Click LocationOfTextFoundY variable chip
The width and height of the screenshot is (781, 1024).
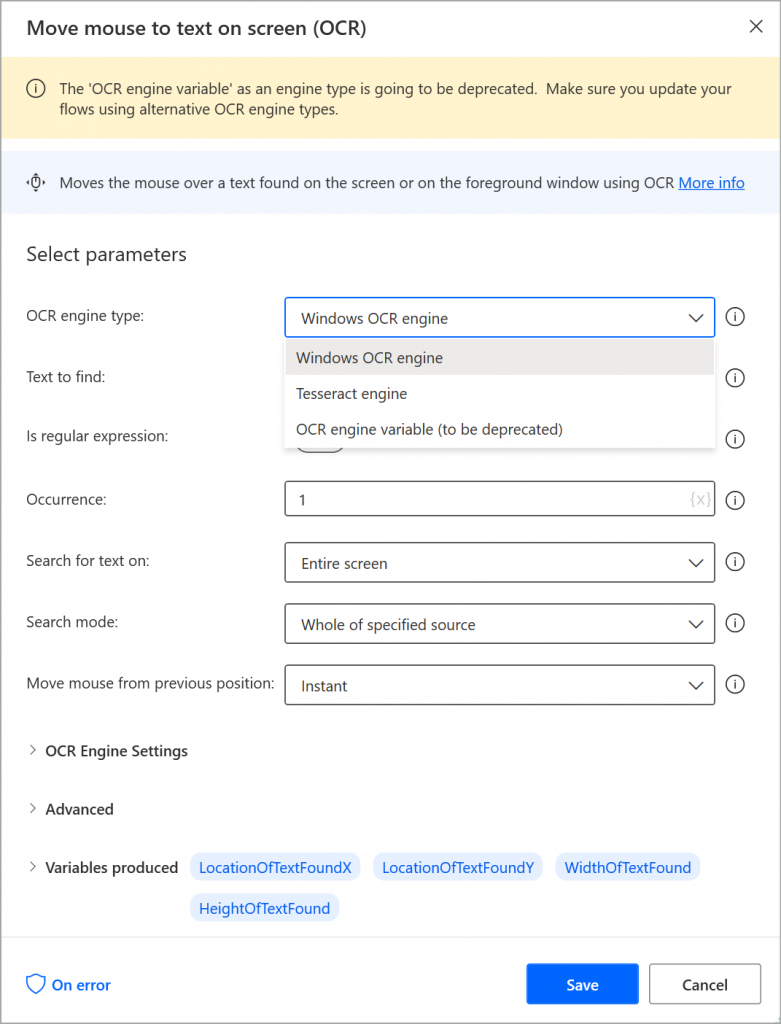point(458,867)
